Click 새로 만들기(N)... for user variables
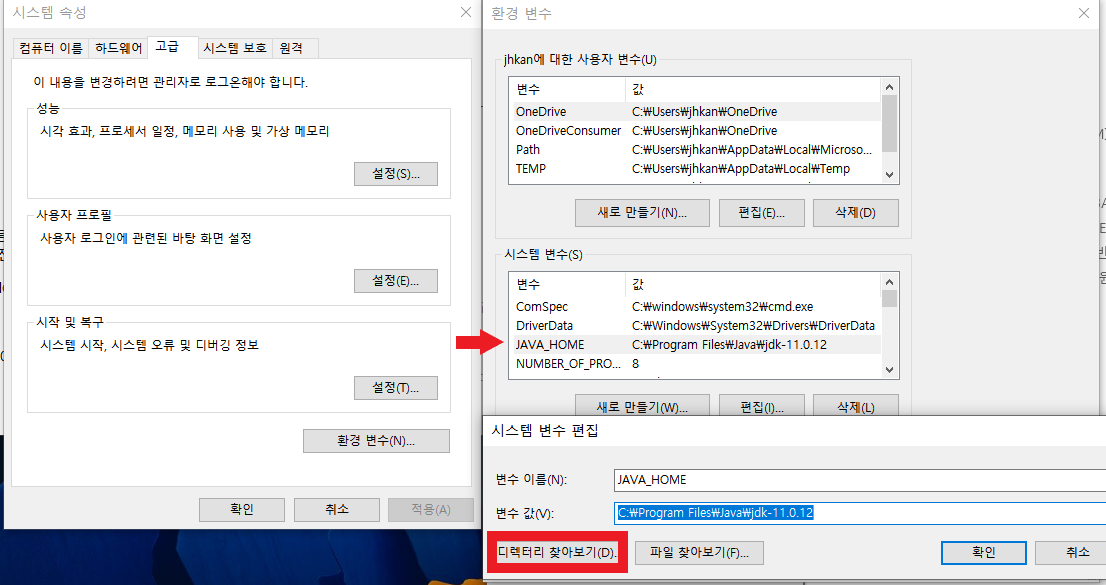Screen dimensions: 1106x585 (642, 213)
